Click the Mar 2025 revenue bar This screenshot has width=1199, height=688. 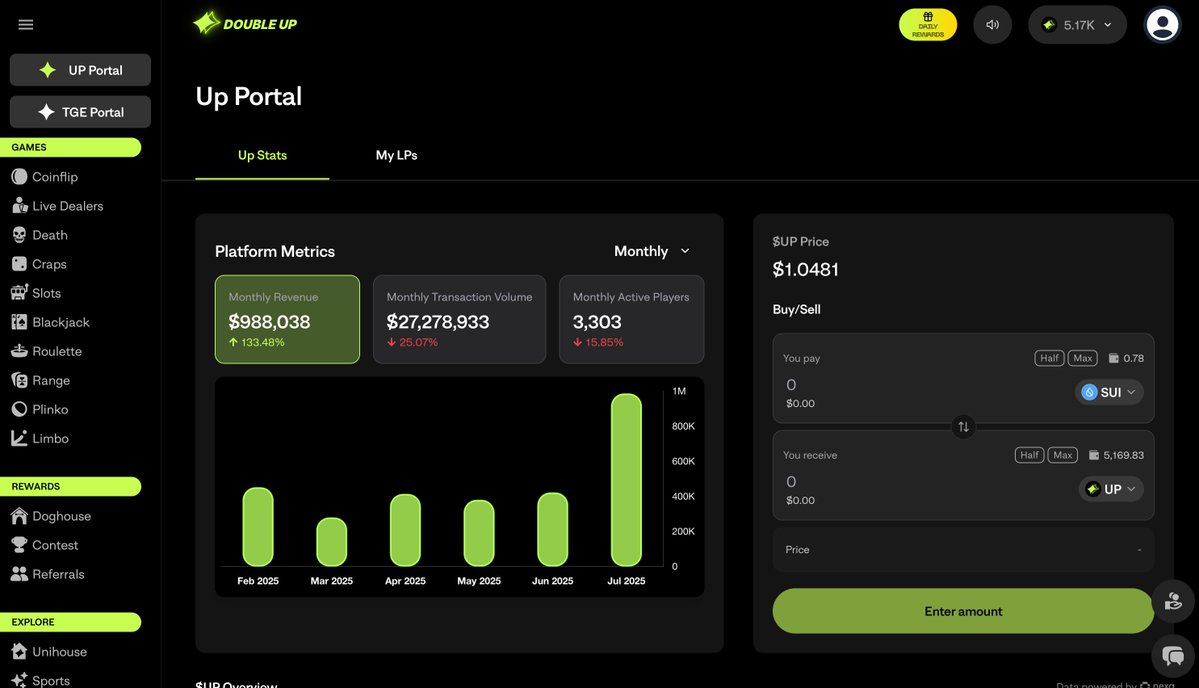331,542
